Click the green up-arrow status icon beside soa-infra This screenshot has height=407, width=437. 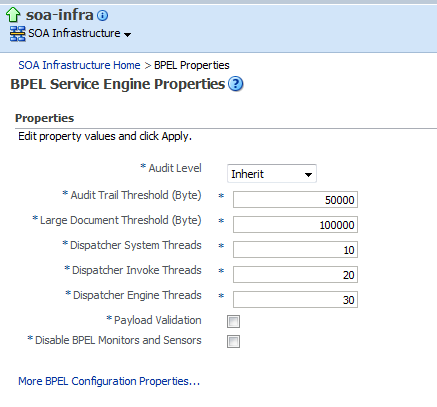click(13, 15)
